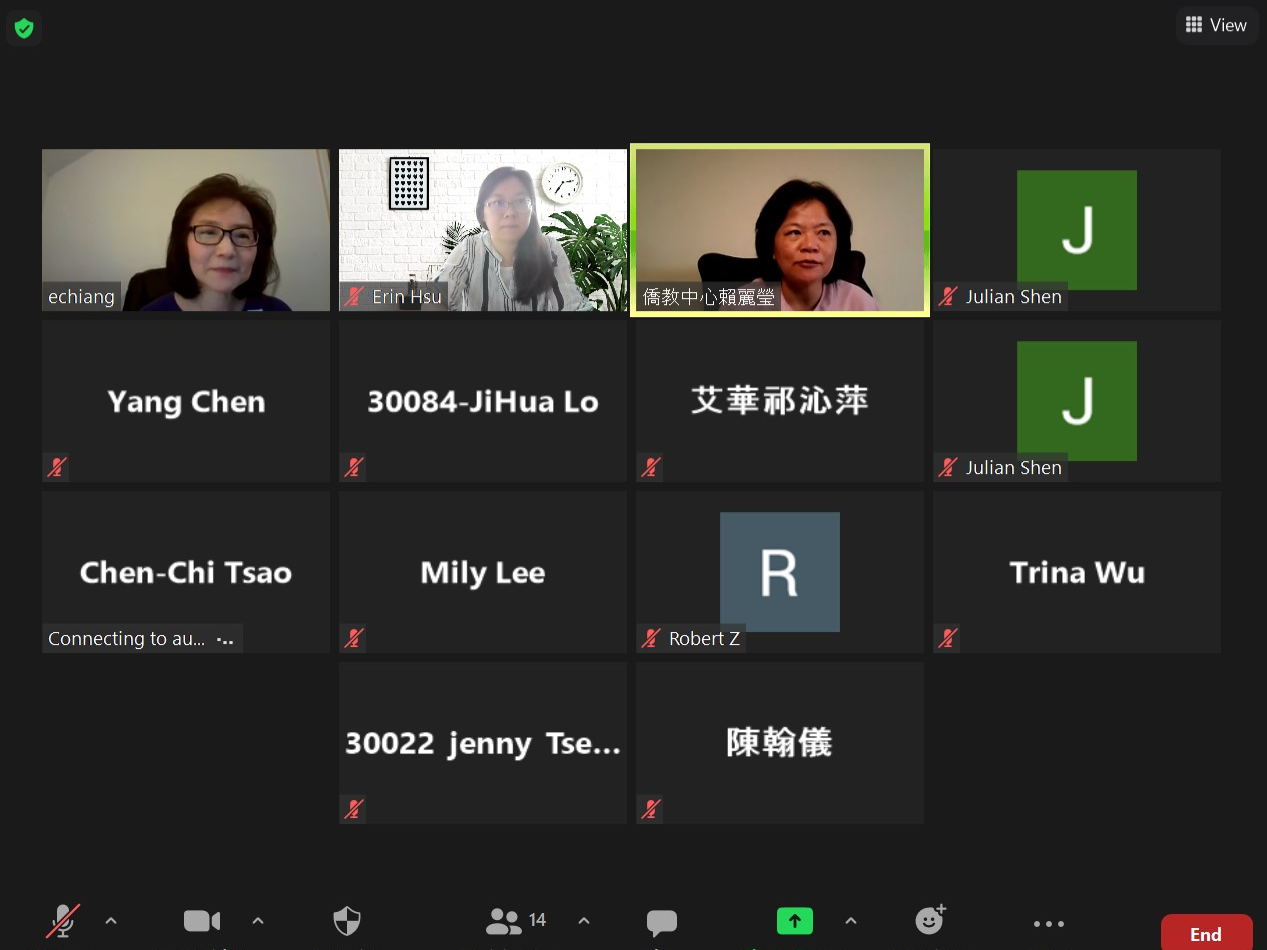
Task: Select the highlighted active speaker video tile
Action: pos(780,230)
